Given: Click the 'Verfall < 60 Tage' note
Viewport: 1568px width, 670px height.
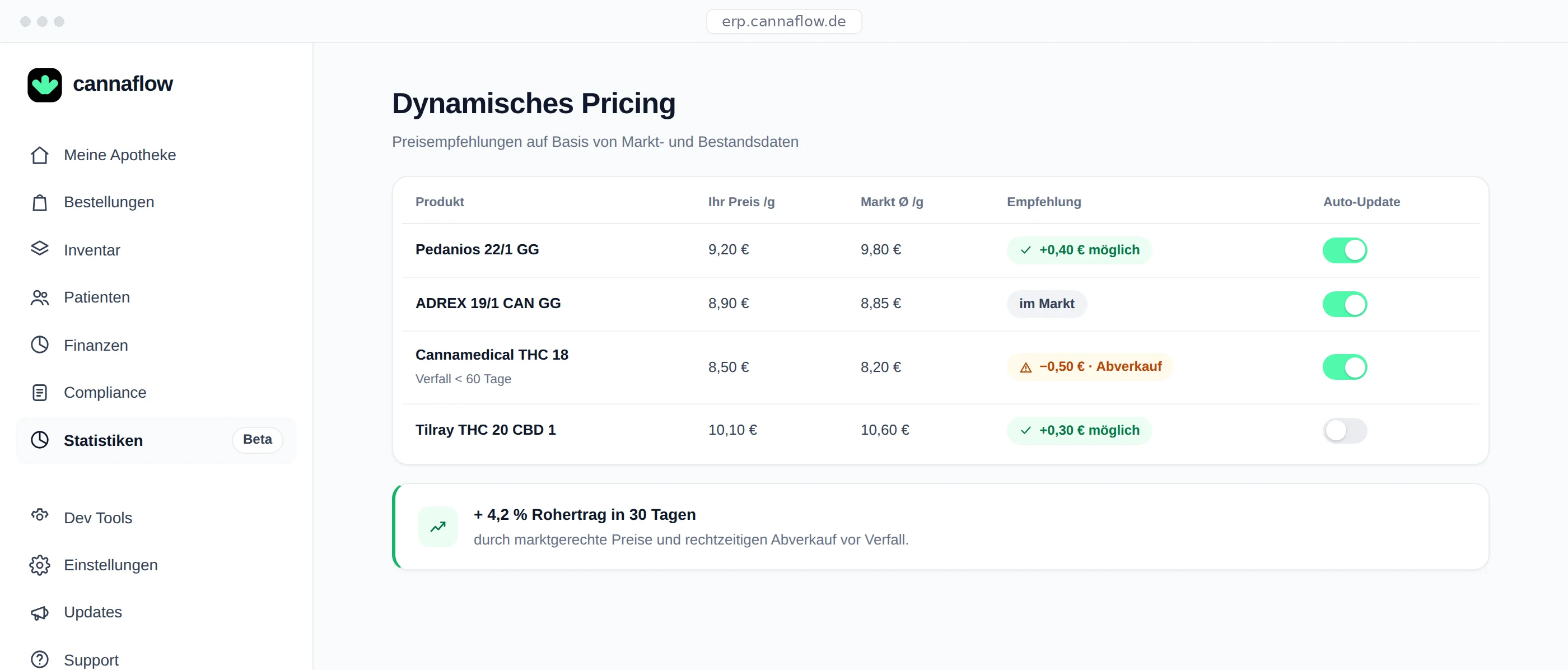Looking at the screenshot, I should pyautogui.click(x=463, y=379).
